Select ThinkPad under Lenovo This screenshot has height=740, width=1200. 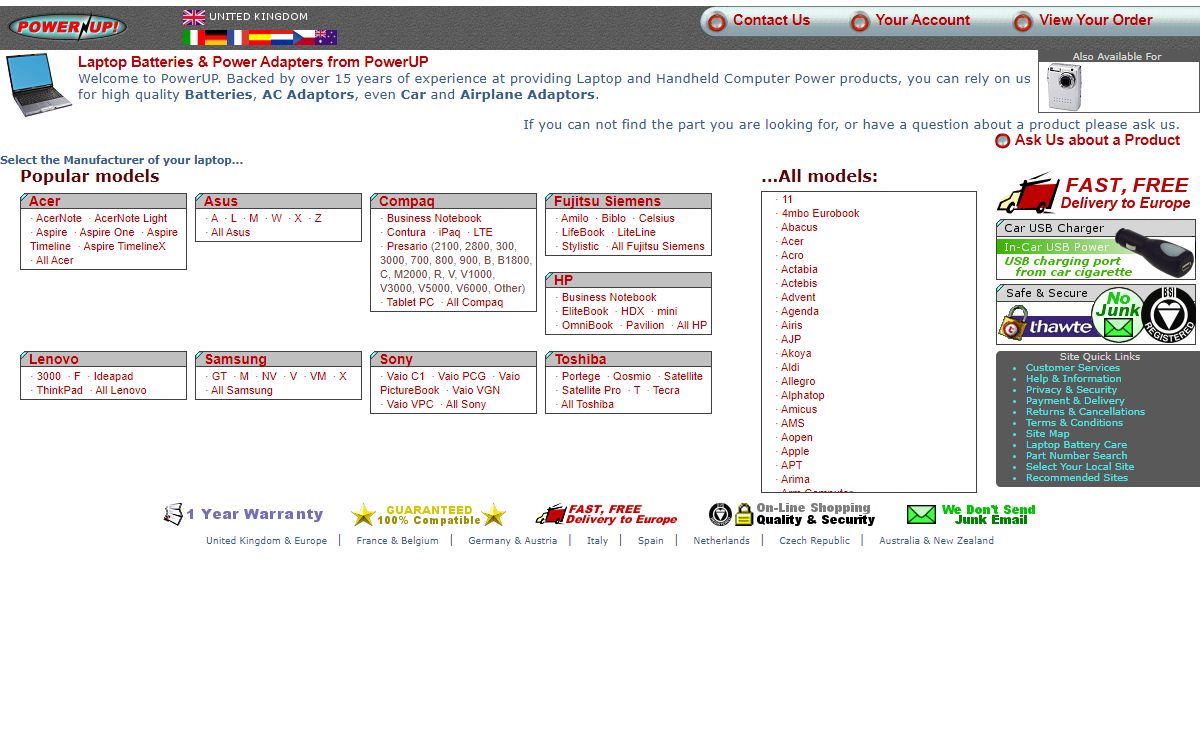[60, 390]
